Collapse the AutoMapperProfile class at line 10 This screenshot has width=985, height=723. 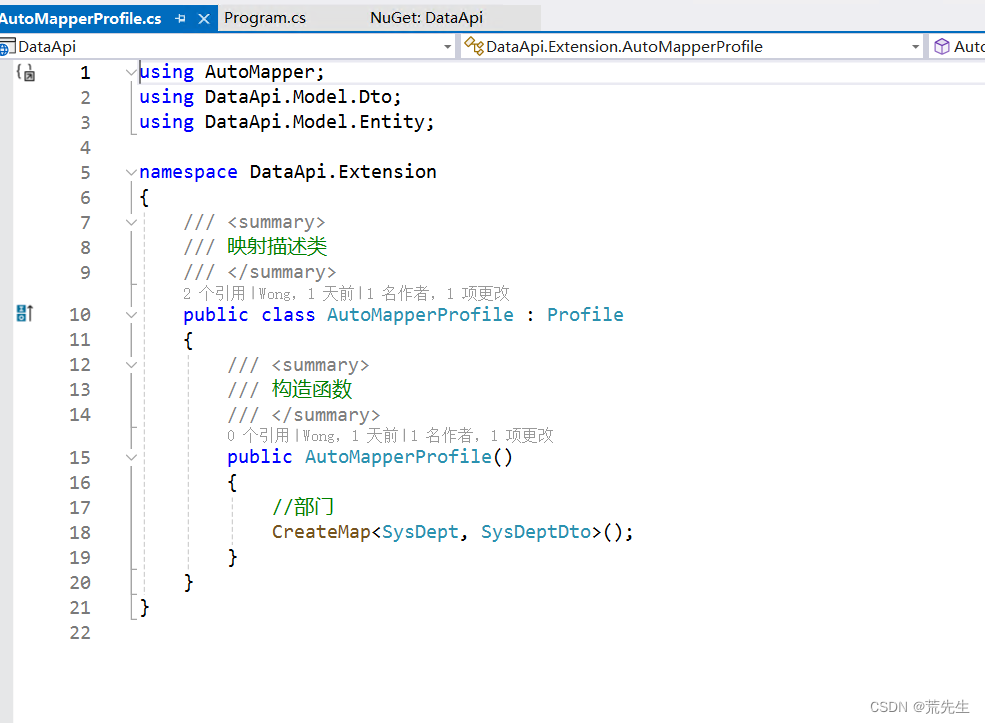tap(131, 315)
